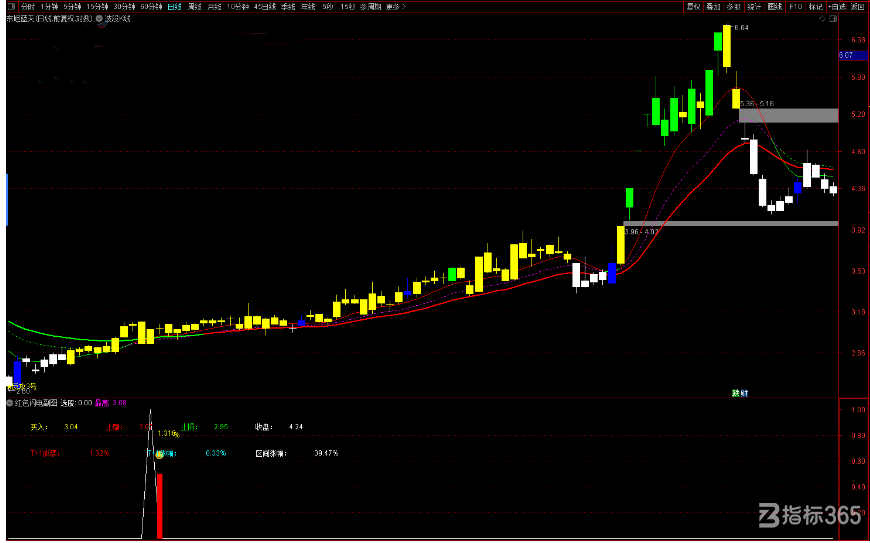The image size is (870, 543).
Task: Click the 波段K线 indicator name
Action: click(118, 18)
